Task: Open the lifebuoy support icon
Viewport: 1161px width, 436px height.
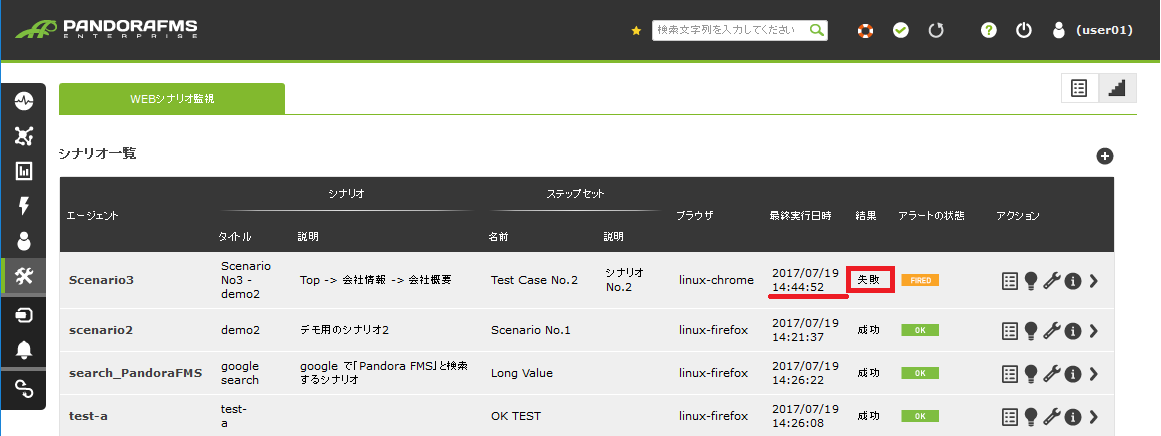Action: (x=865, y=30)
